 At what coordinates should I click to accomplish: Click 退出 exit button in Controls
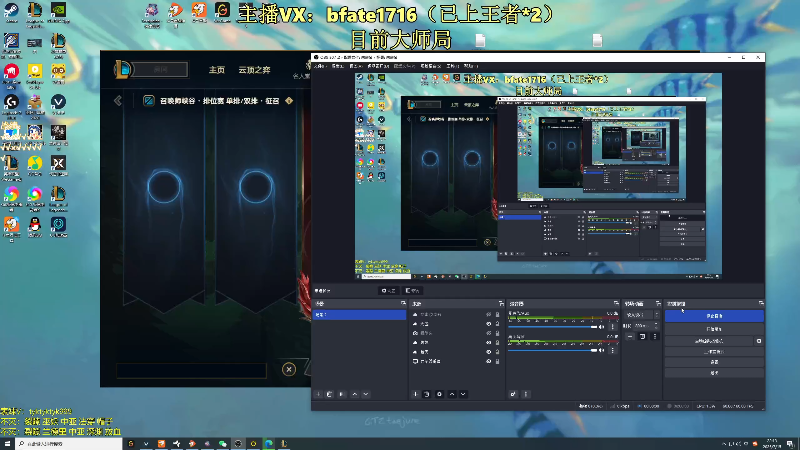[714, 373]
